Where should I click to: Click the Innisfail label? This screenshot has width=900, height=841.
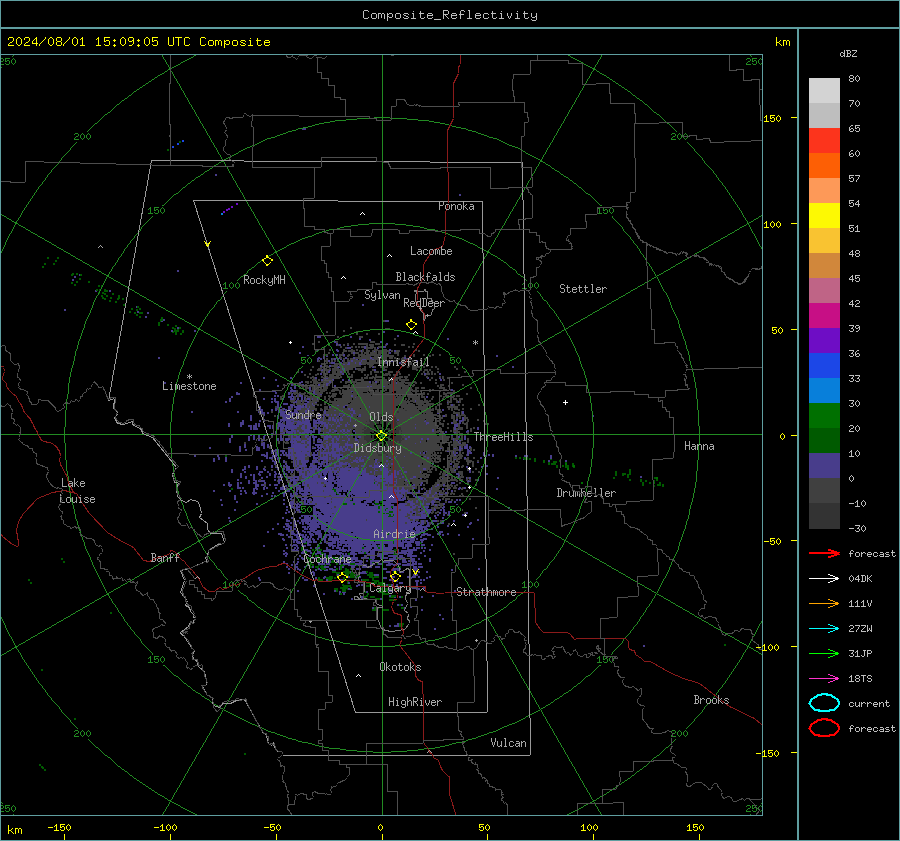point(403,362)
